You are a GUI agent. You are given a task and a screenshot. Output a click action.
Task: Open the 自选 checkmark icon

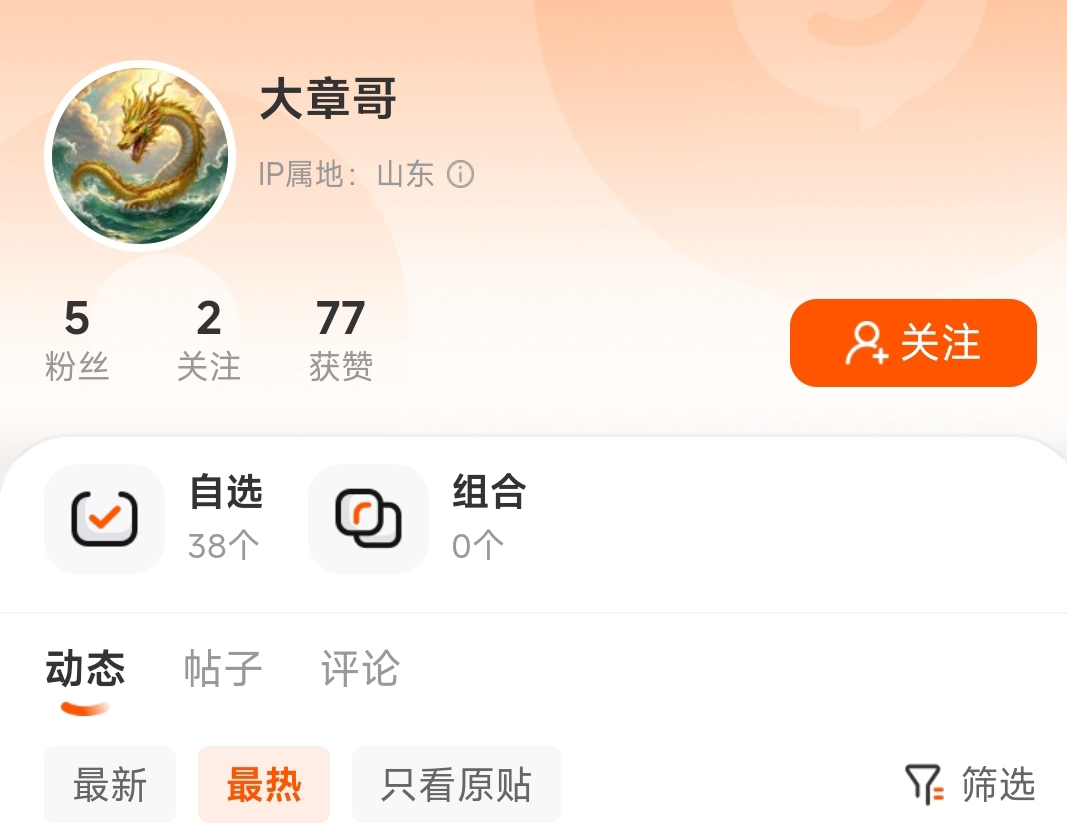[x=105, y=519]
